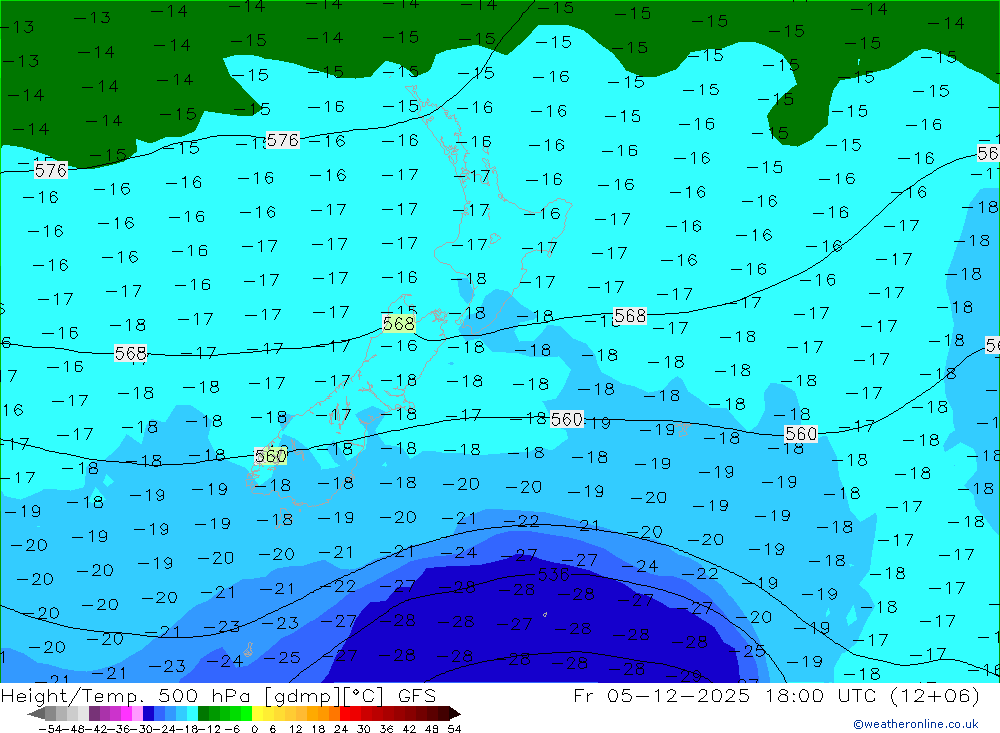The image size is (1000, 733).
Task: Pick the dark purple swatch above -42
Action: [x=94, y=714]
